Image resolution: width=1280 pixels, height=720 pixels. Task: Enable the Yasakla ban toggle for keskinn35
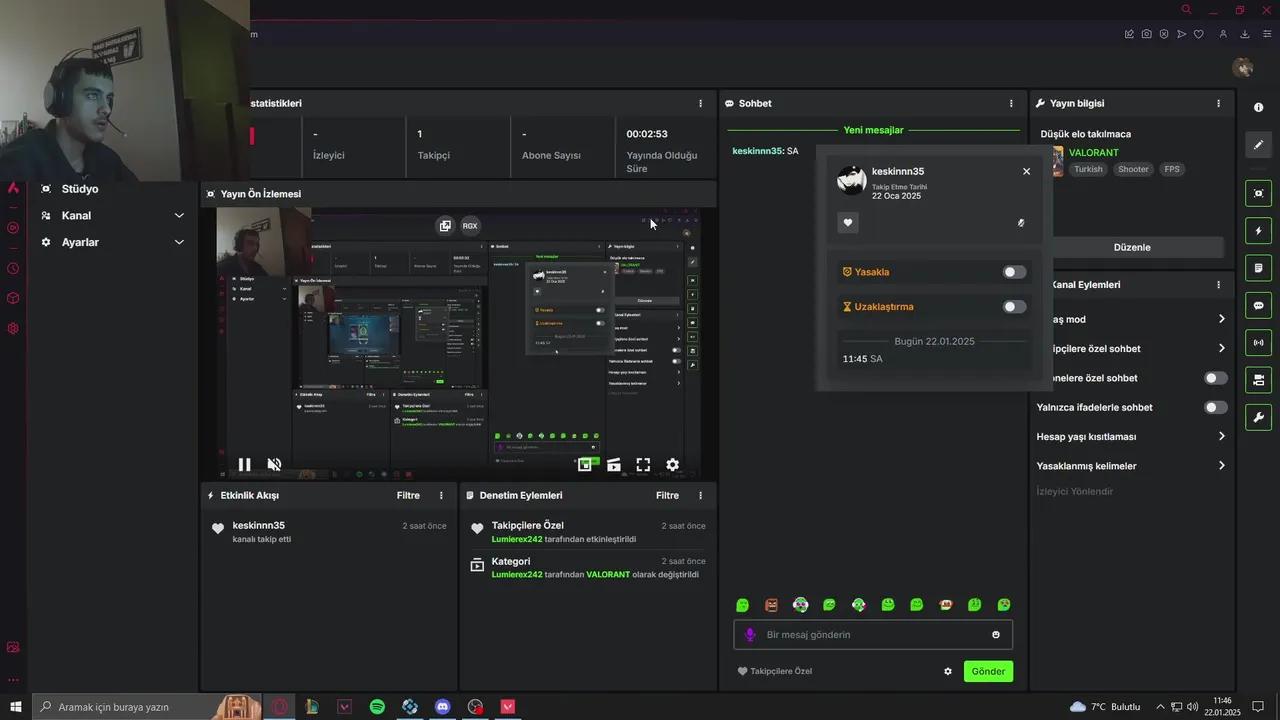pos(1013,271)
